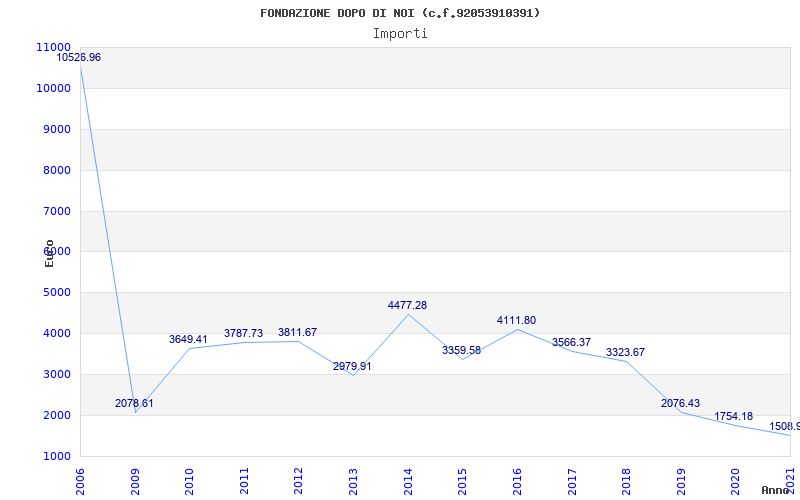This screenshot has width=800, height=500.
Task: Click the 2011 x-axis year label
Action: pos(244,481)
